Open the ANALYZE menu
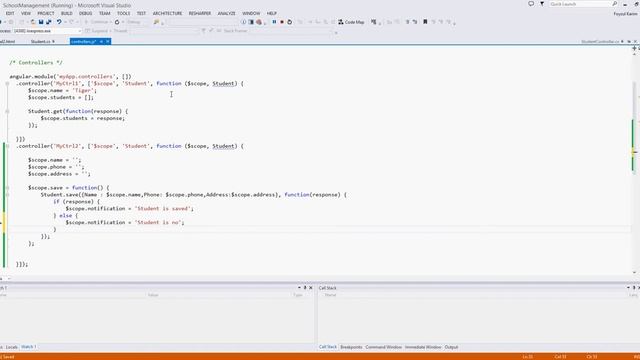 [227, 13]
